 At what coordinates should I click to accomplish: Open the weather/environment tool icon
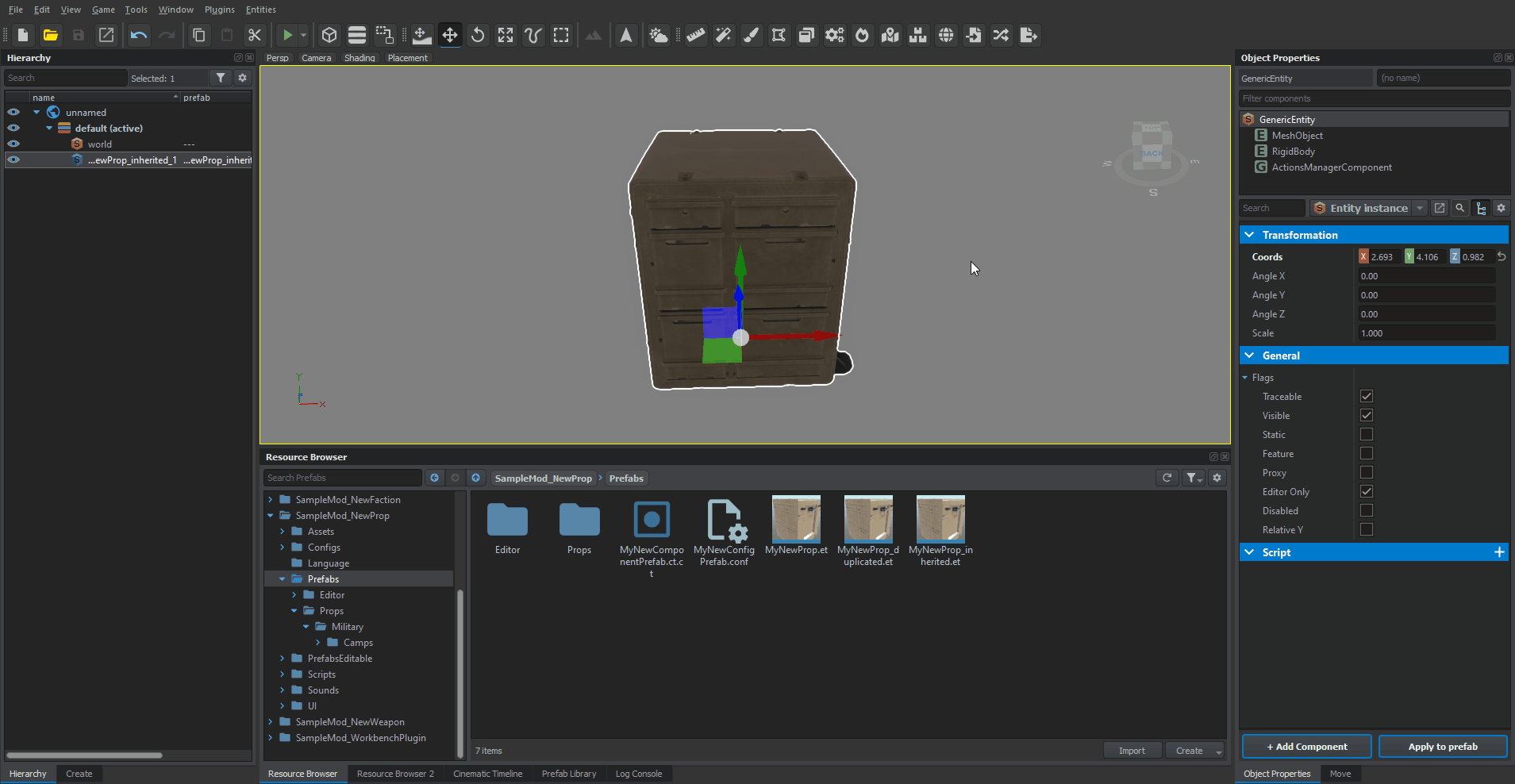(x=658, y=35)
